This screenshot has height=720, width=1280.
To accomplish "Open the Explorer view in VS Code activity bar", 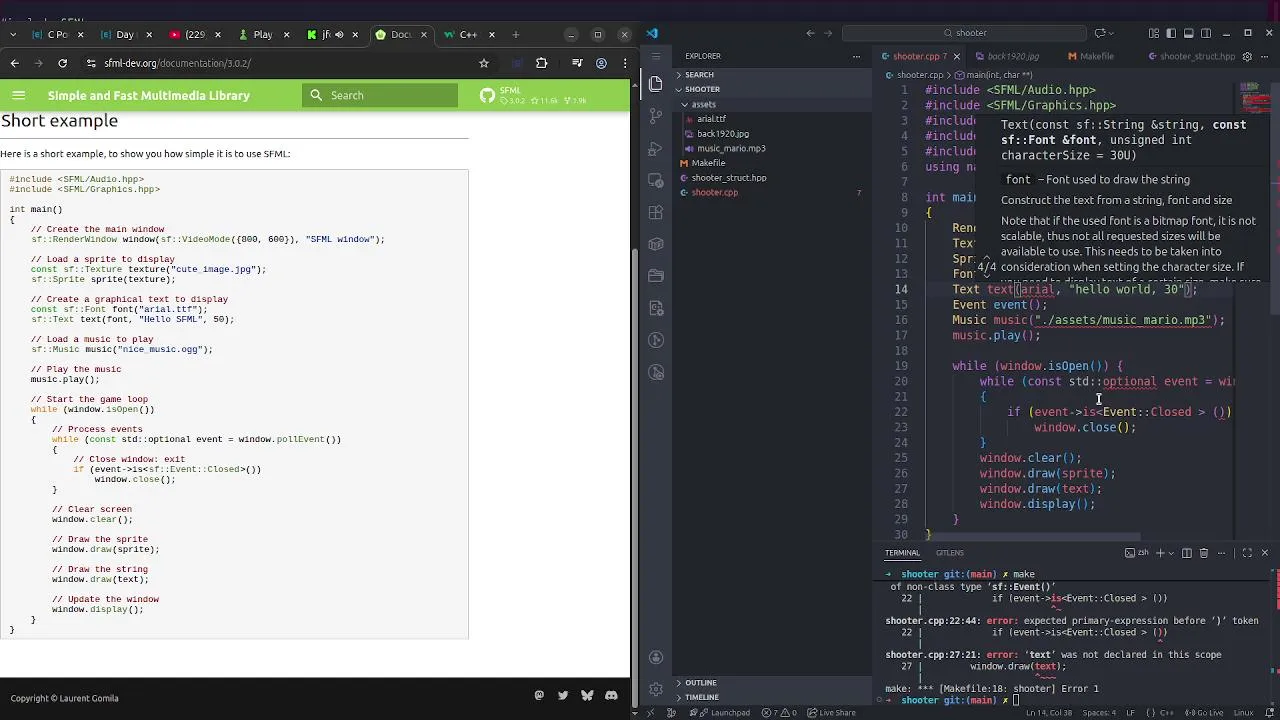I will [x=656, y=84].
